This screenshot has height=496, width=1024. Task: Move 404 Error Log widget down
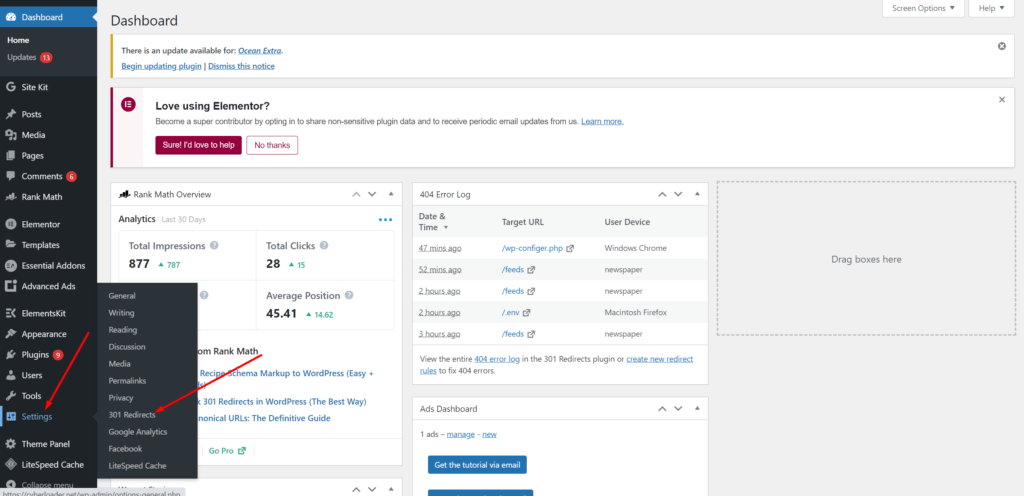(x=678, y=194)
